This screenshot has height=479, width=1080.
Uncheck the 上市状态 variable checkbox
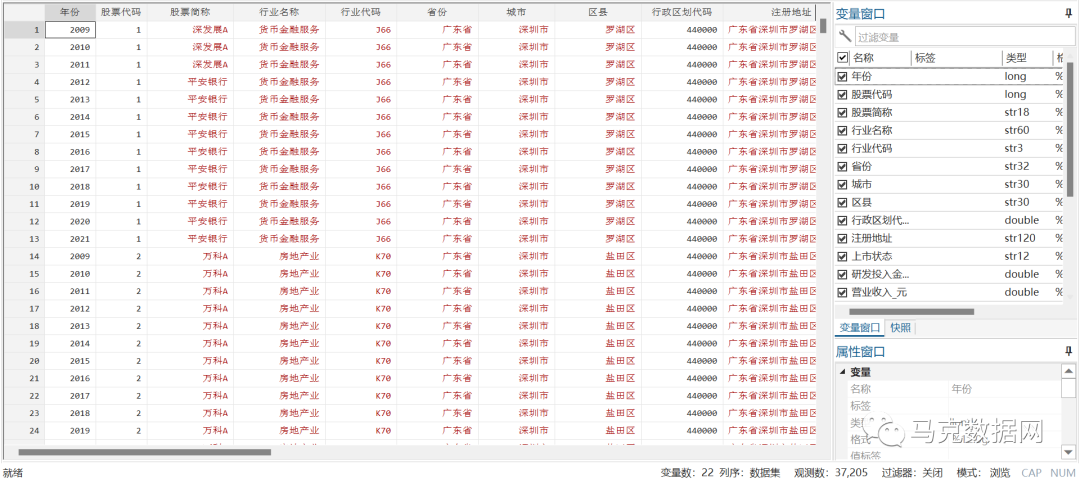[842, 256]
